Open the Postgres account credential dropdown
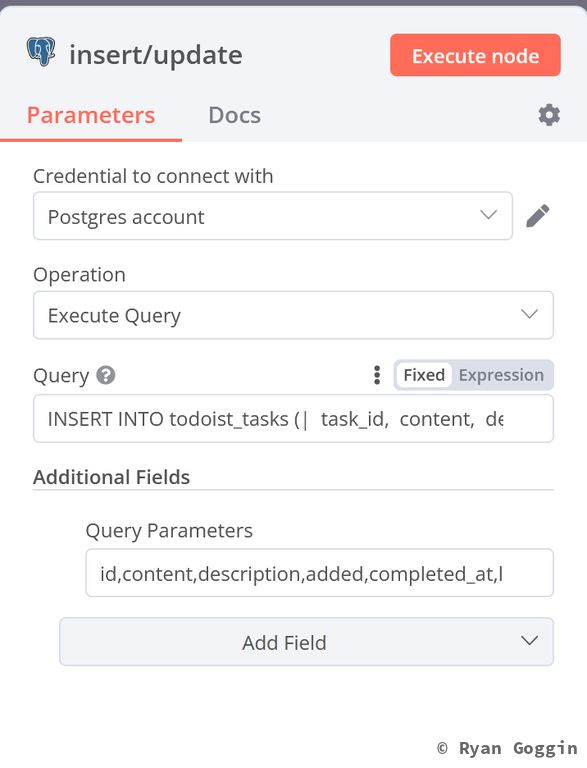The width and height of the screenshot is (587, 768). (x=273, y=216)
